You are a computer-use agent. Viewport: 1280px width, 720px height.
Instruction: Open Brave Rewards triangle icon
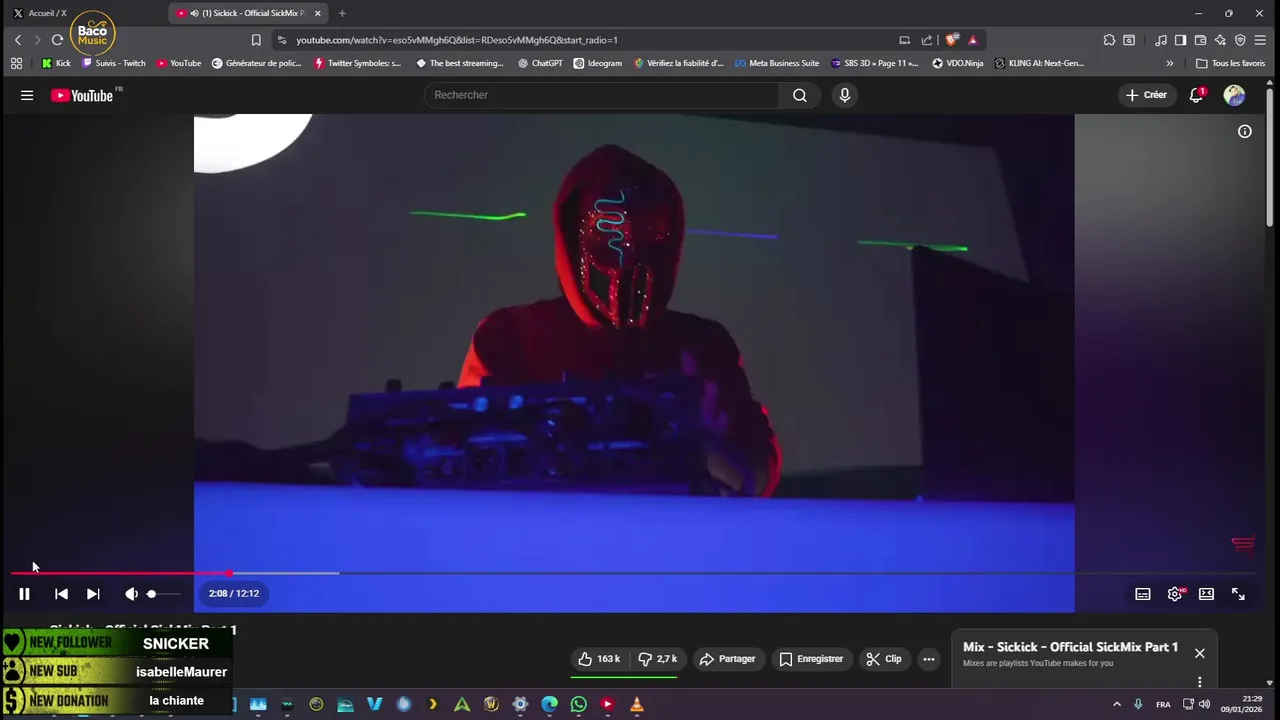click(x=972, y=40)
